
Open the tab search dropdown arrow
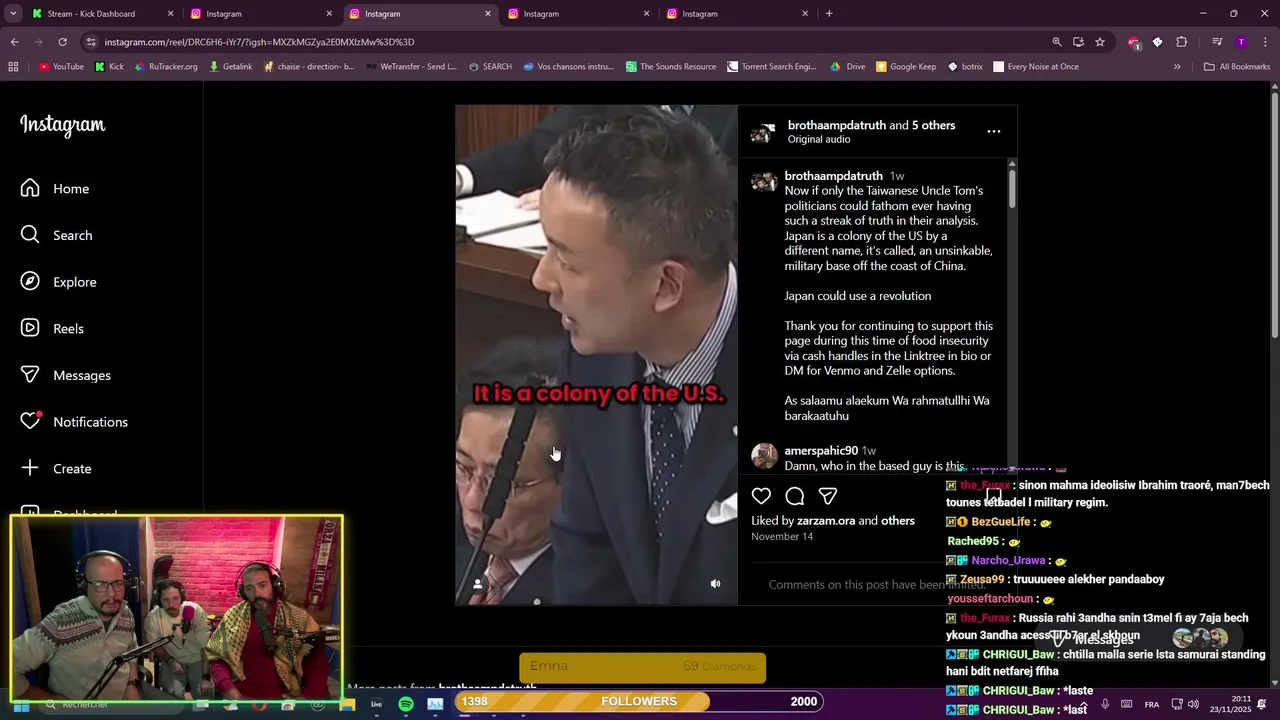[x=14, y=14]
